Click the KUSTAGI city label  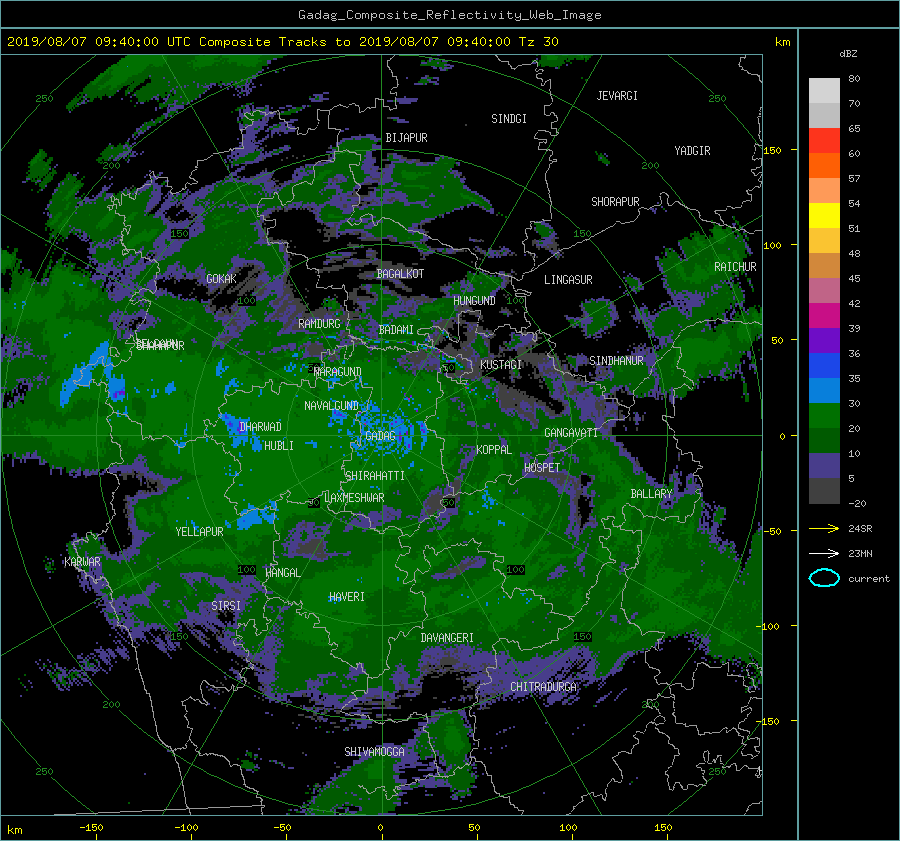(x=501, y=365)
